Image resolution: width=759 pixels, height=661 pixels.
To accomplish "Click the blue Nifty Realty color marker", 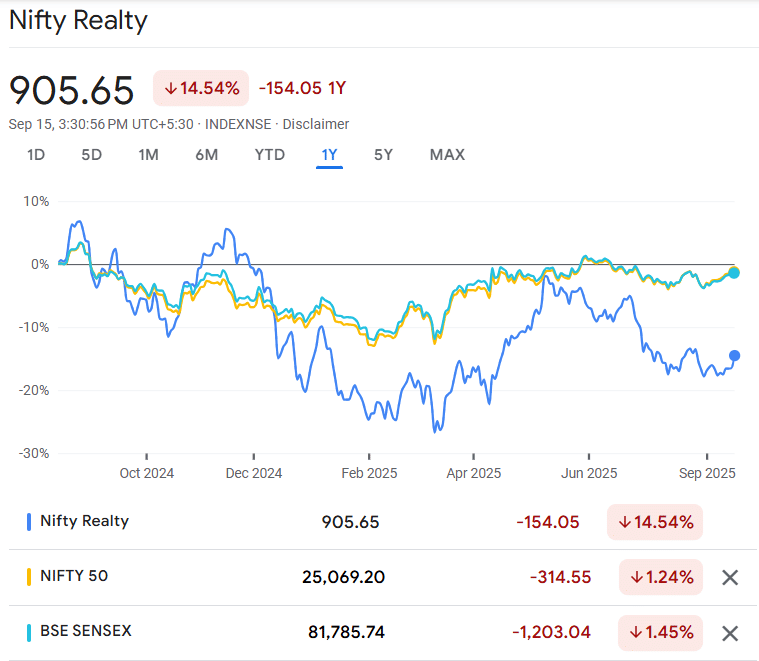I will tap(29, 522).
